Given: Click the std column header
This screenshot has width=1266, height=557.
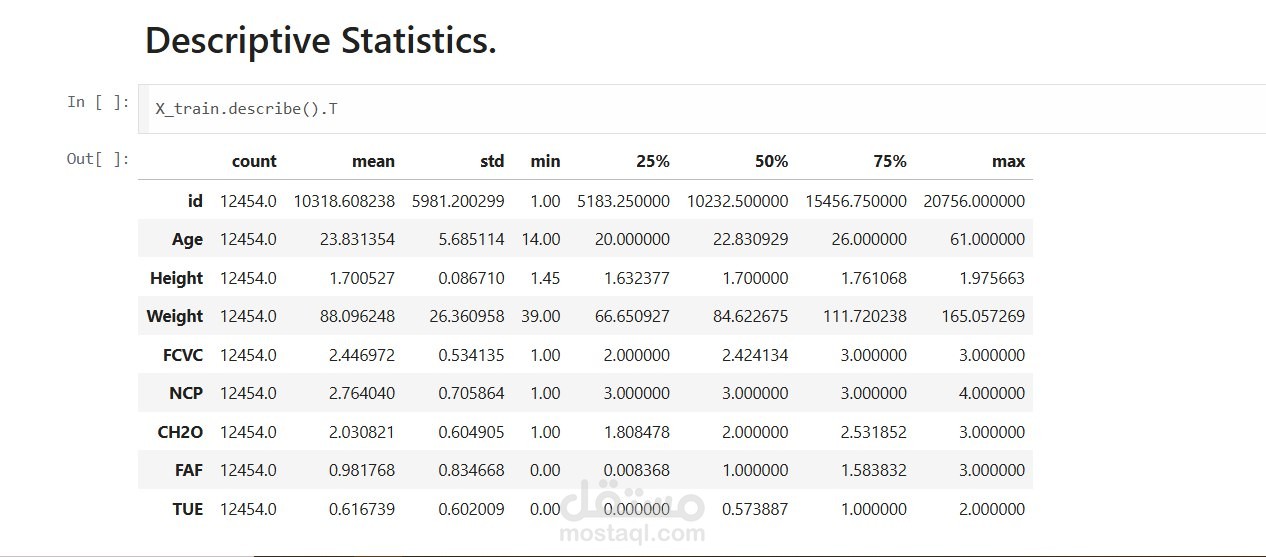Looking at the screenshot, I should point(492,161).
